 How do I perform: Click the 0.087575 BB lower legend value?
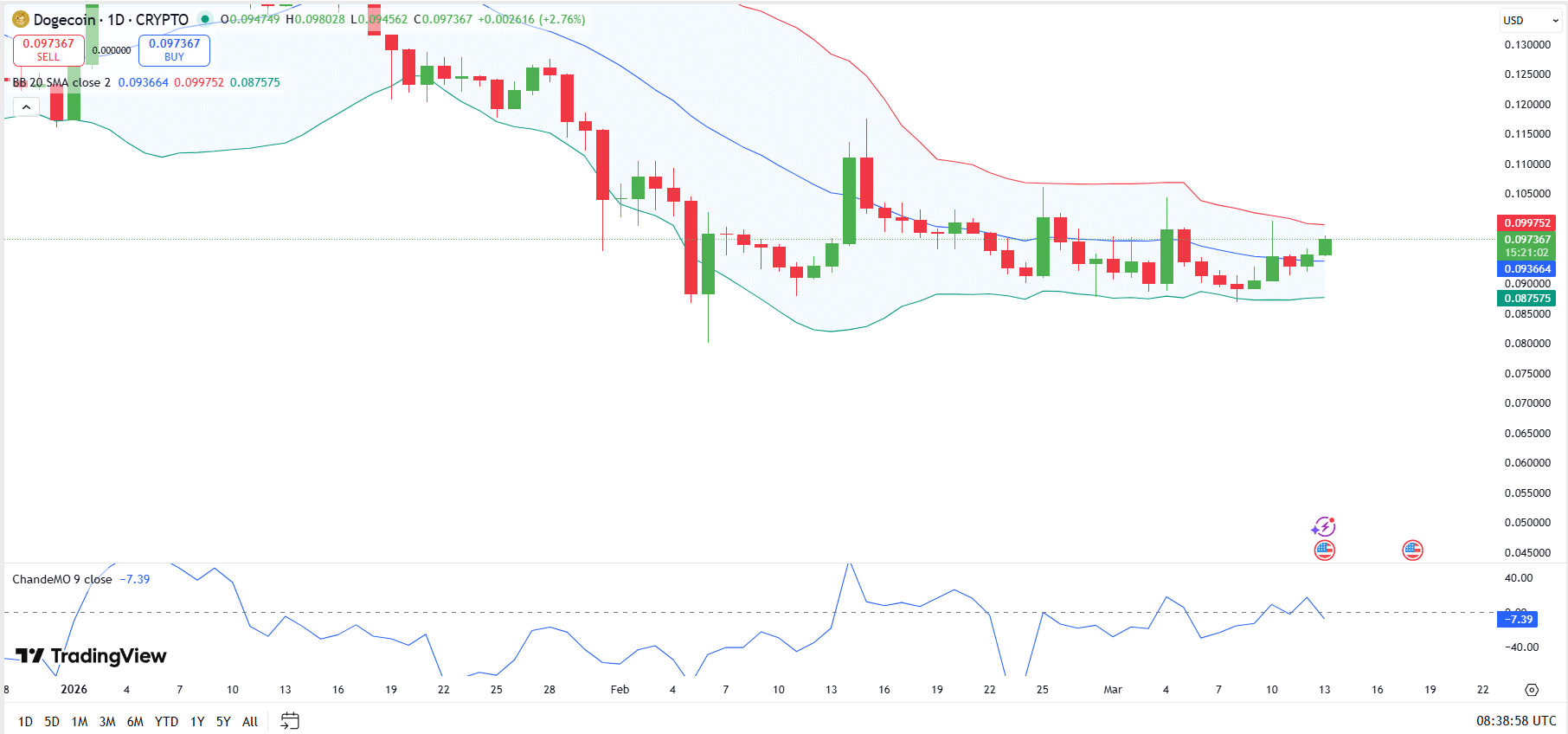(255, 82)
